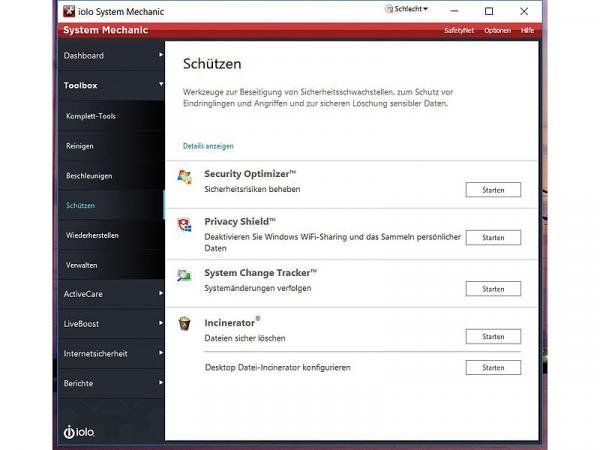The image size is (600, 450).
Task: Click 'Systemänderungen verfolgen' description text
Action: (x=258, y=288)
